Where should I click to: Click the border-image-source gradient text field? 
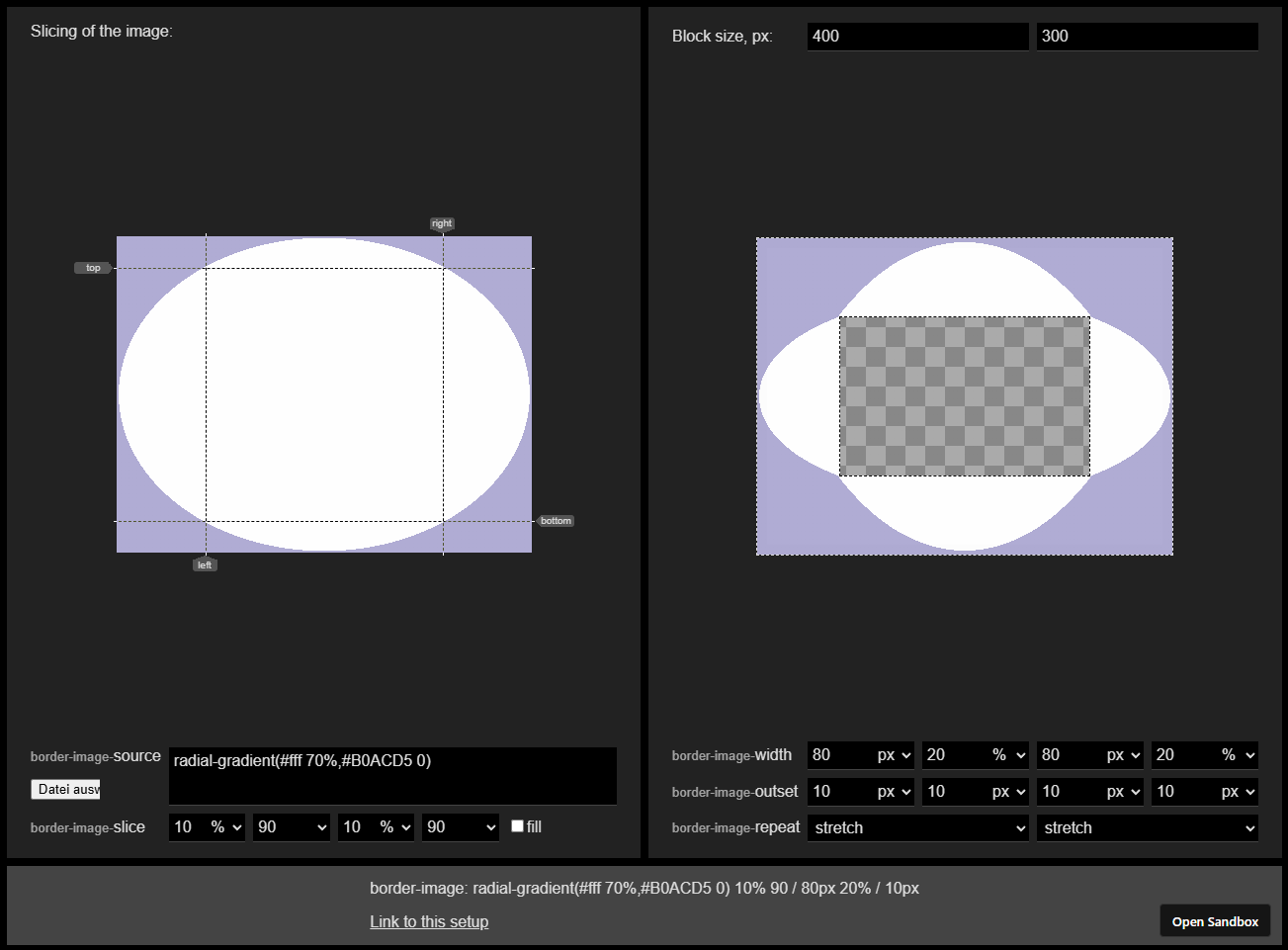392,776
